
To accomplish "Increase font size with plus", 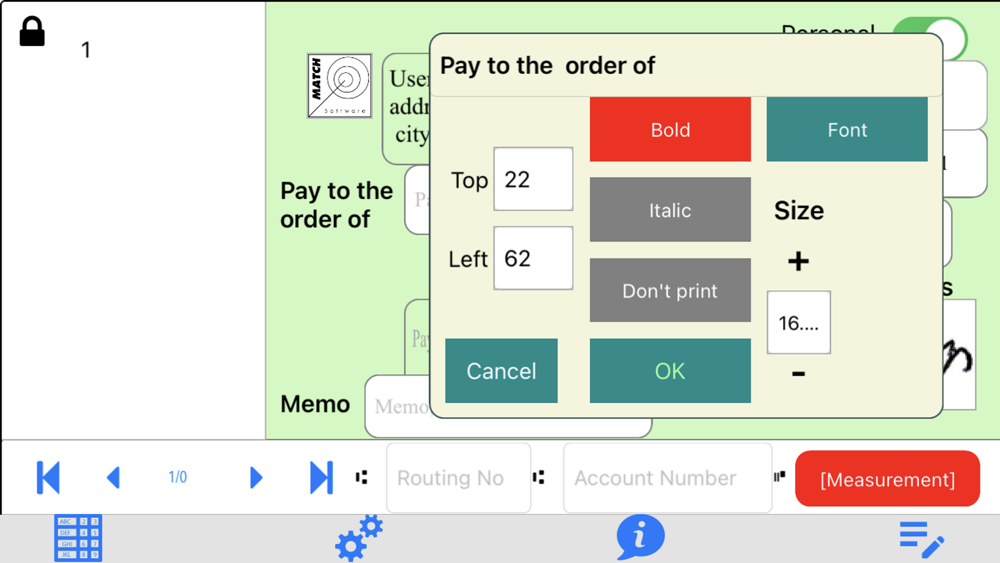I will (x=798, y=261).
